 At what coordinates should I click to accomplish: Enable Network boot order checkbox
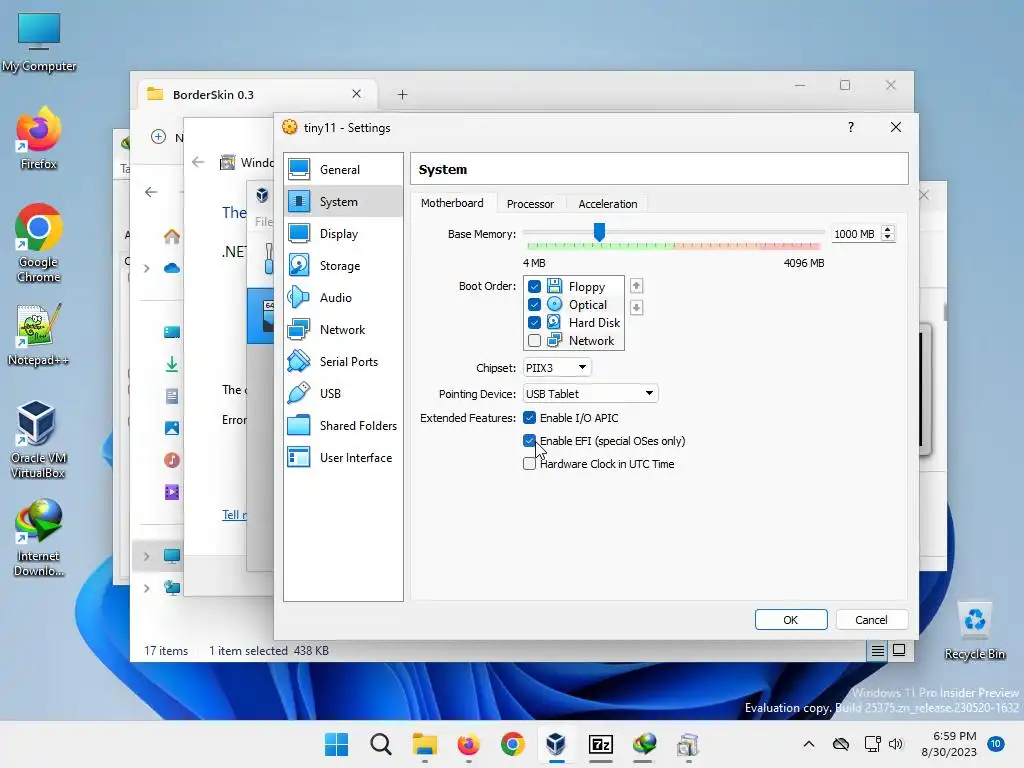tap(534, 341)
